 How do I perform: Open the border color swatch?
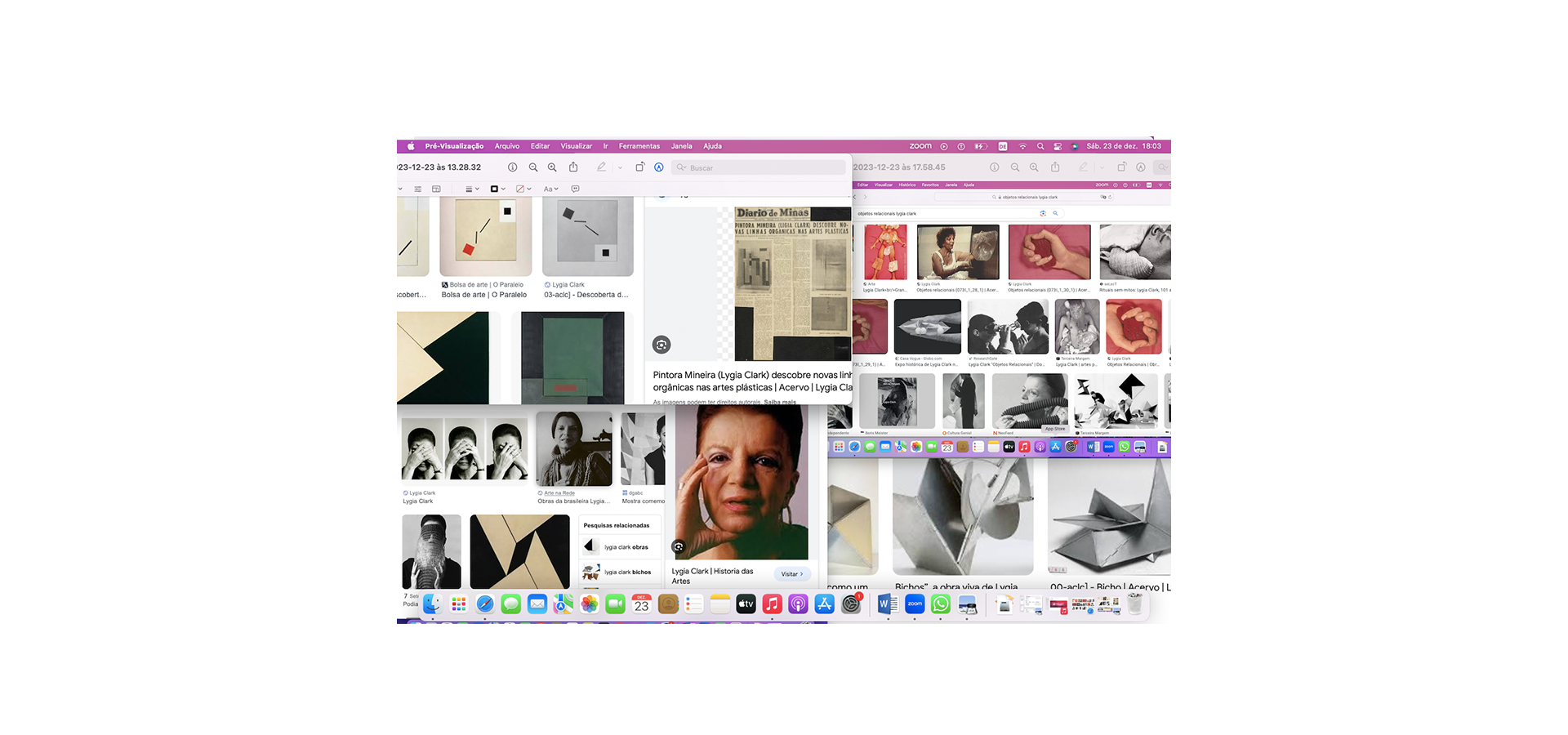[497, 189]
